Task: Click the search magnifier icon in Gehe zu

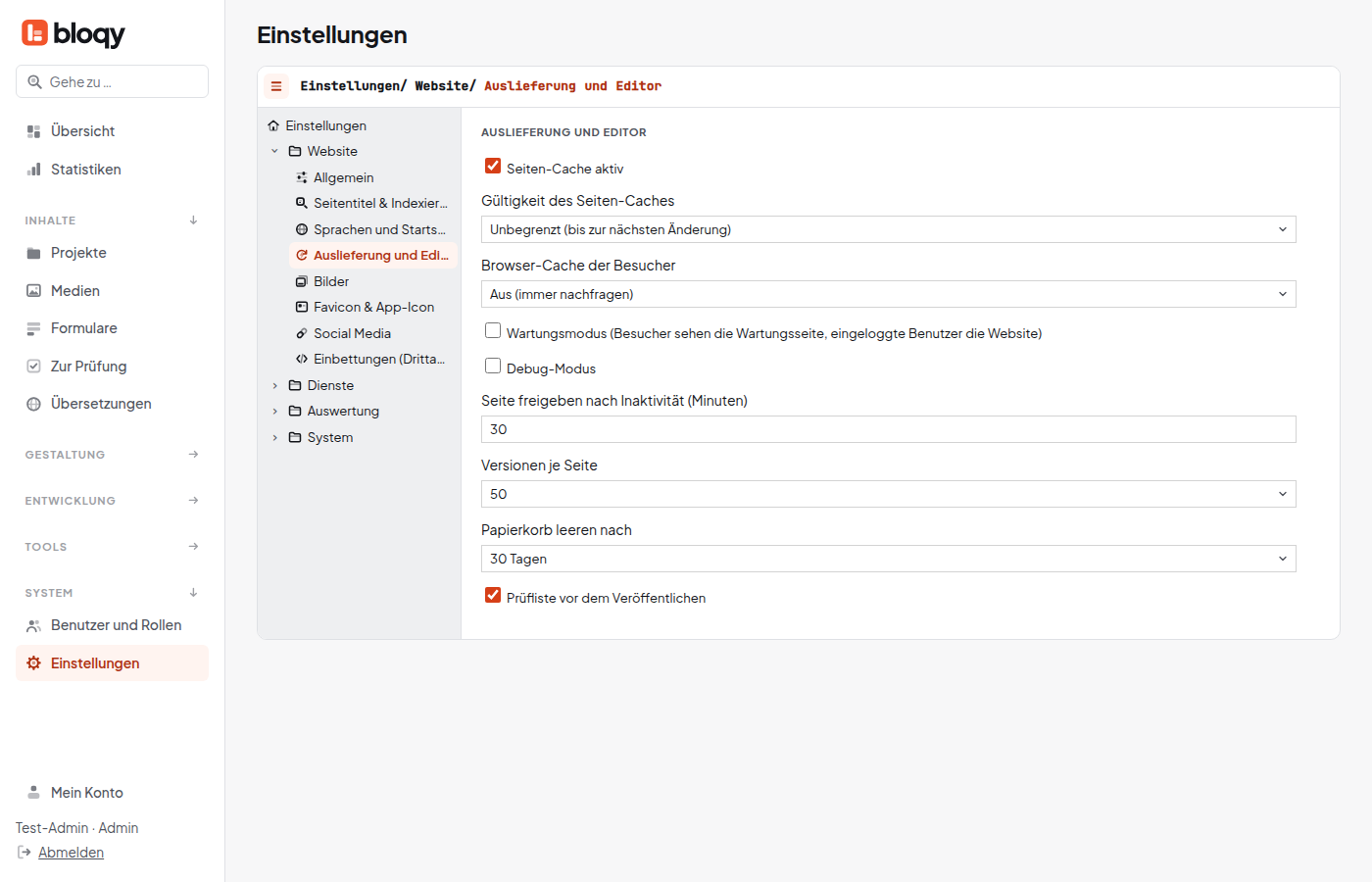Action: click(x=34, y=82)
